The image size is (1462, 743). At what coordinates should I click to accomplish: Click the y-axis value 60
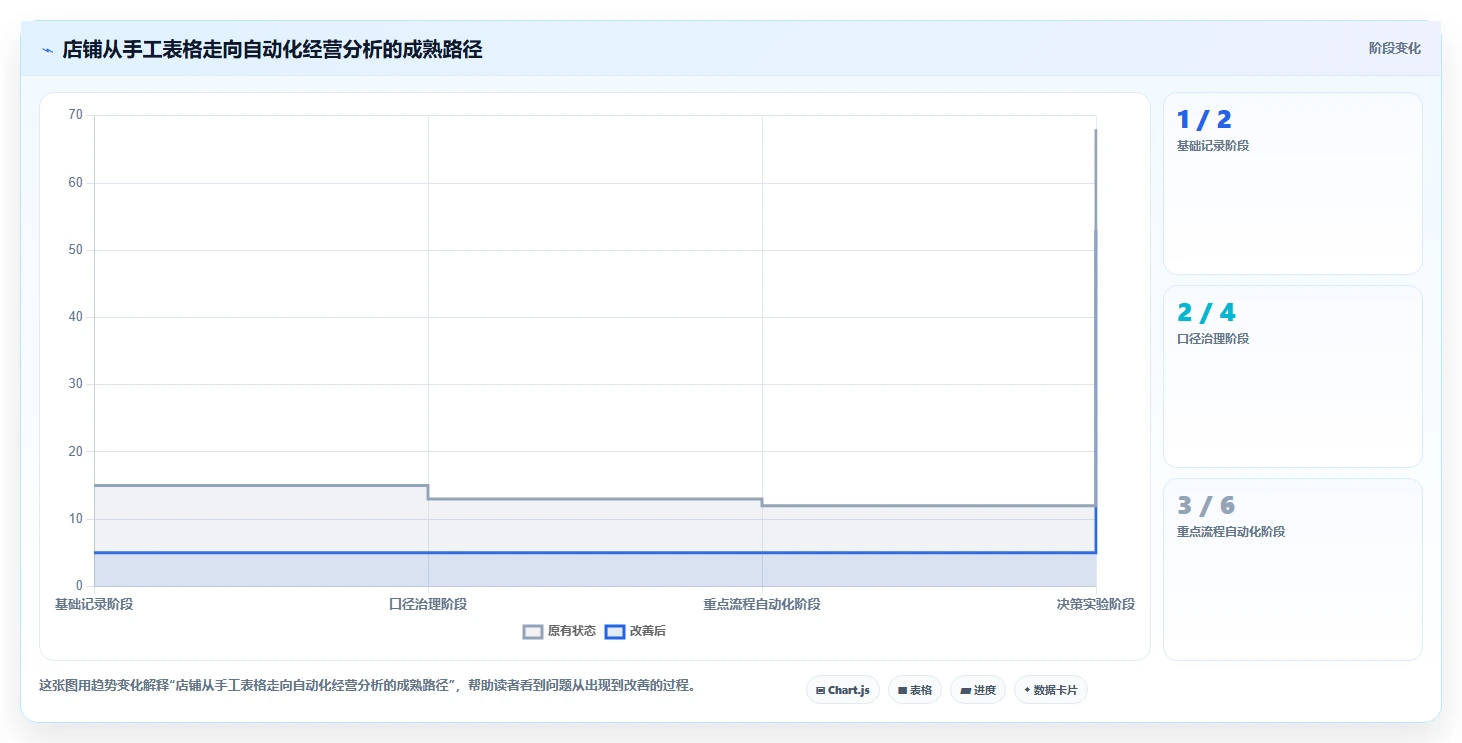point(76,183)
